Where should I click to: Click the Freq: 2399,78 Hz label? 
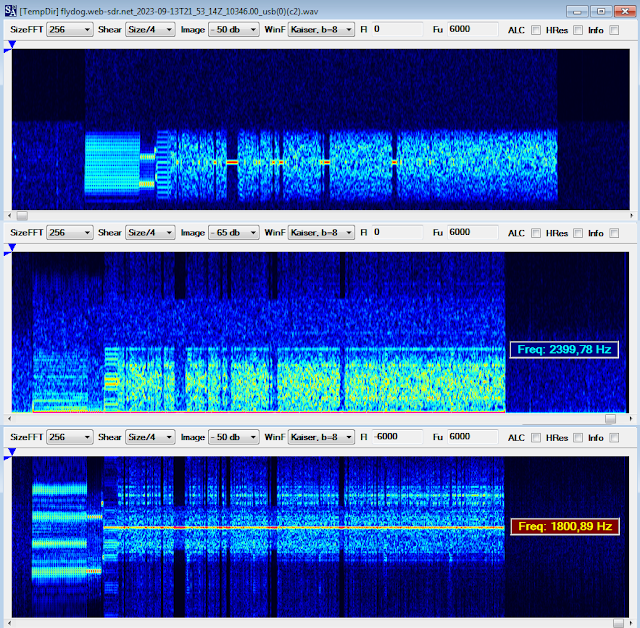564,350
